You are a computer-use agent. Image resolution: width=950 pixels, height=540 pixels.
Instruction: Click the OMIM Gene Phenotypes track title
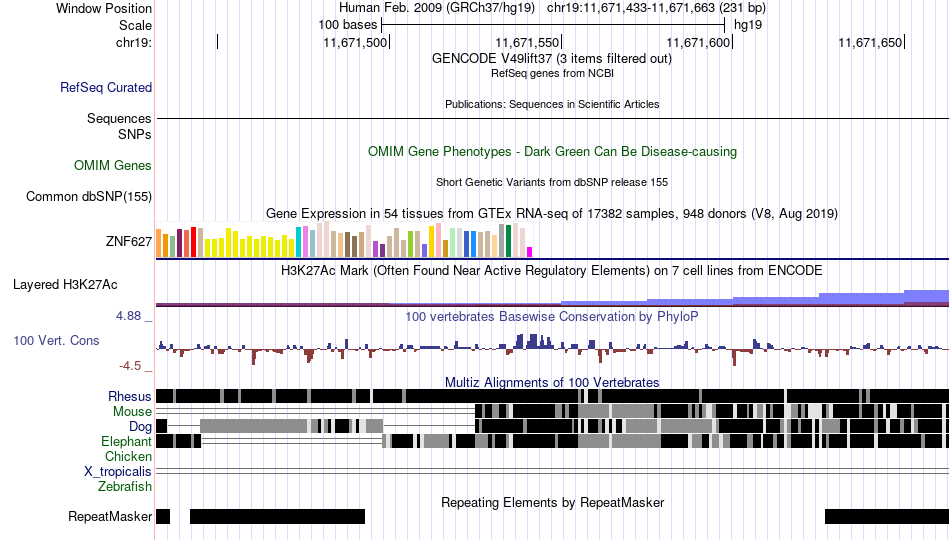(552, 152)
